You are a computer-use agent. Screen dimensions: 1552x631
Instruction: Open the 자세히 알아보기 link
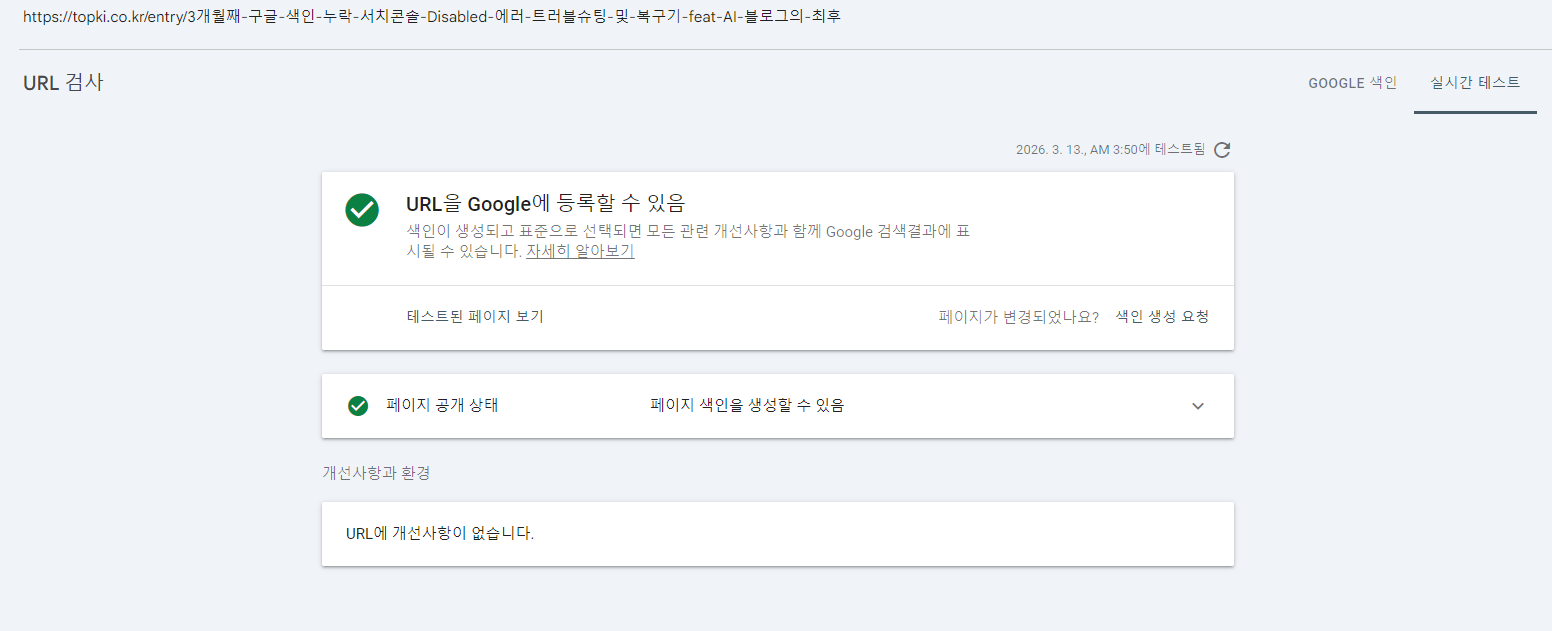[580, 251]
